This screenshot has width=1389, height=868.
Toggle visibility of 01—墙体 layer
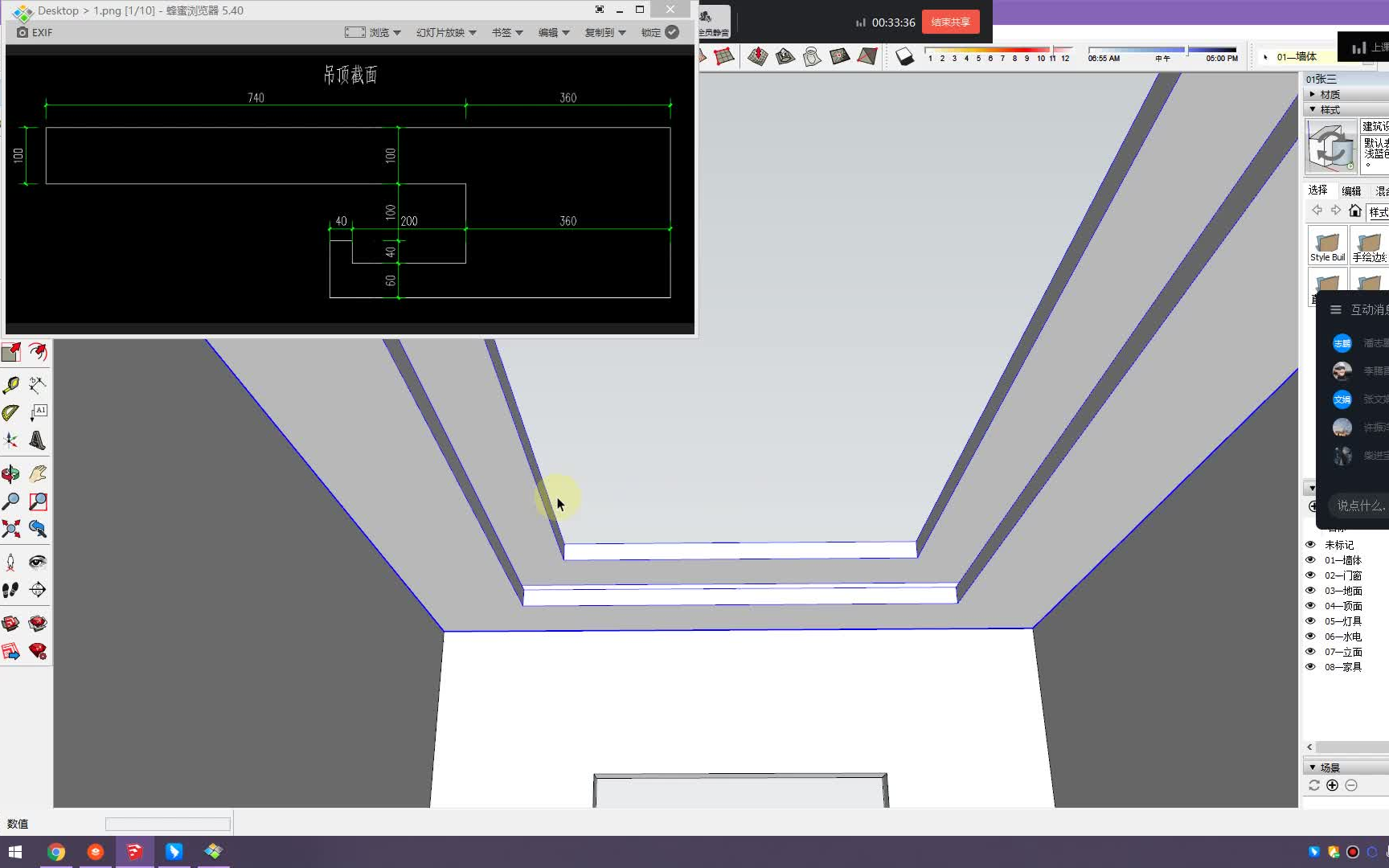click(1310, 560)
